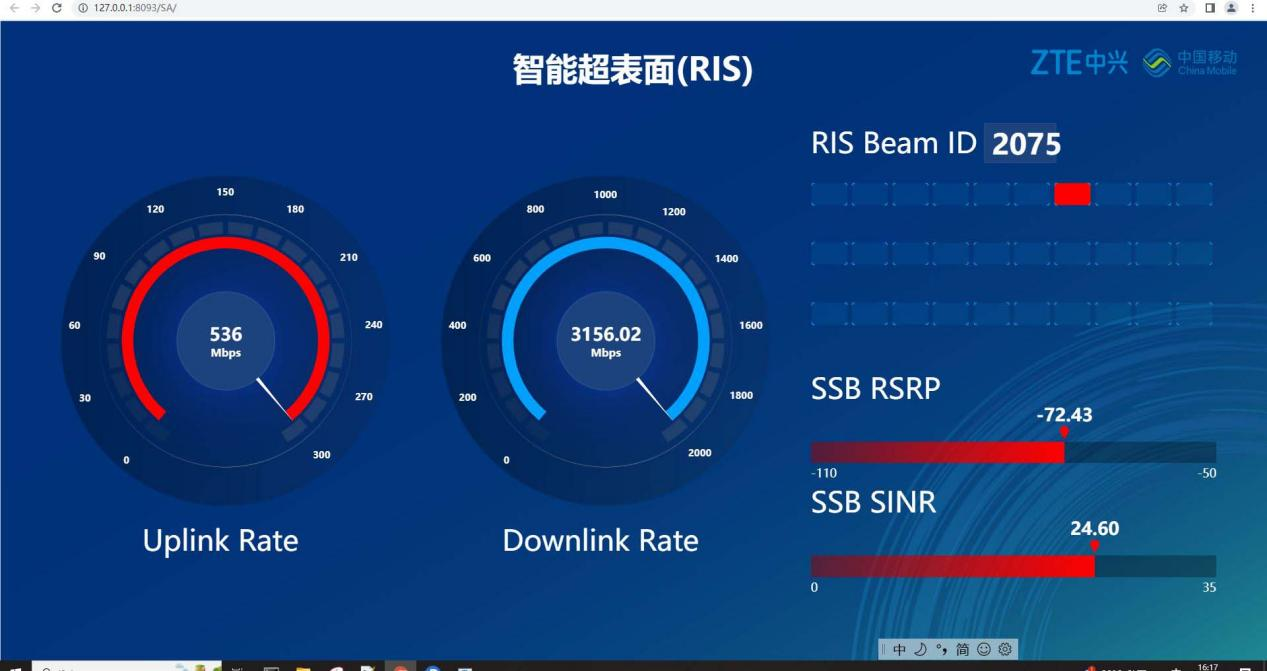Click the downlink gauge tick label 1400
The height and width of the screenshot is (671, 1267).
click(726, 259)
